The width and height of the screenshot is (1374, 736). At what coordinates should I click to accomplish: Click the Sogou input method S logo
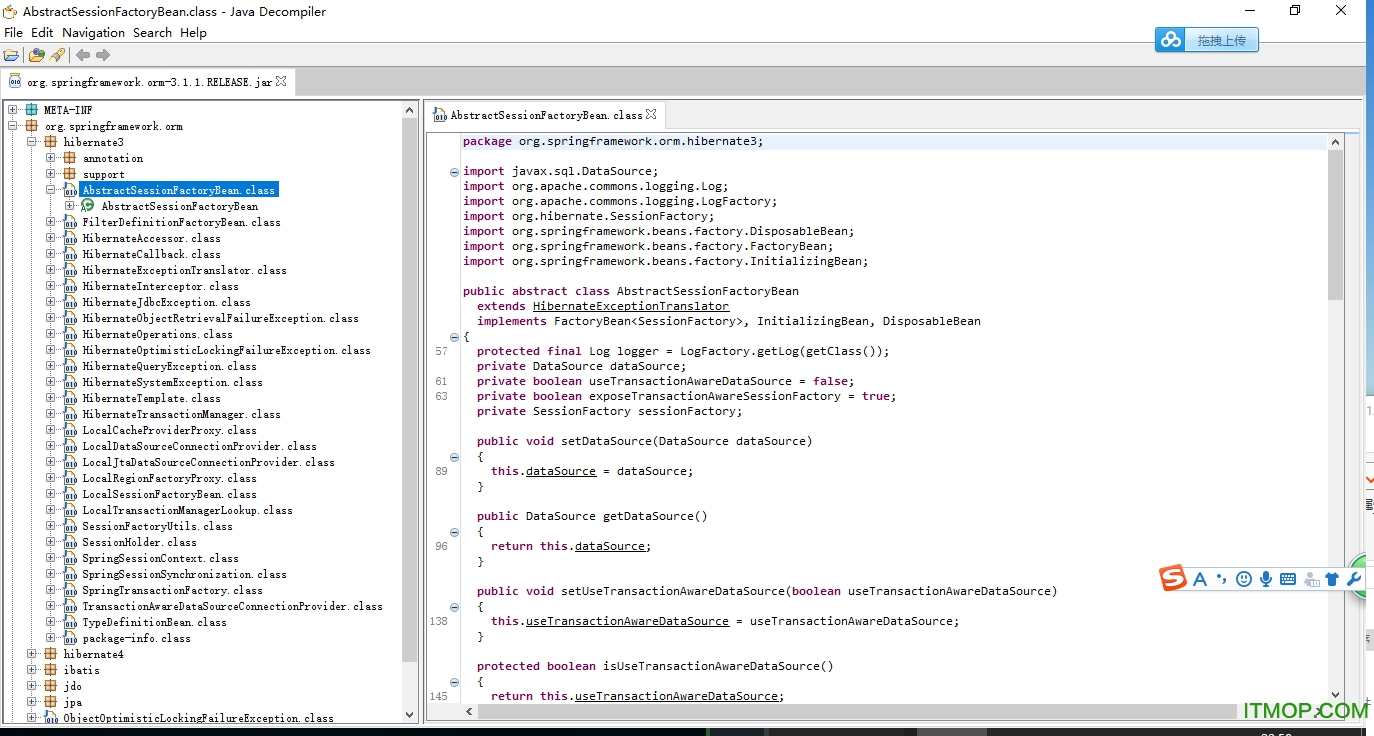point(1172,578)
